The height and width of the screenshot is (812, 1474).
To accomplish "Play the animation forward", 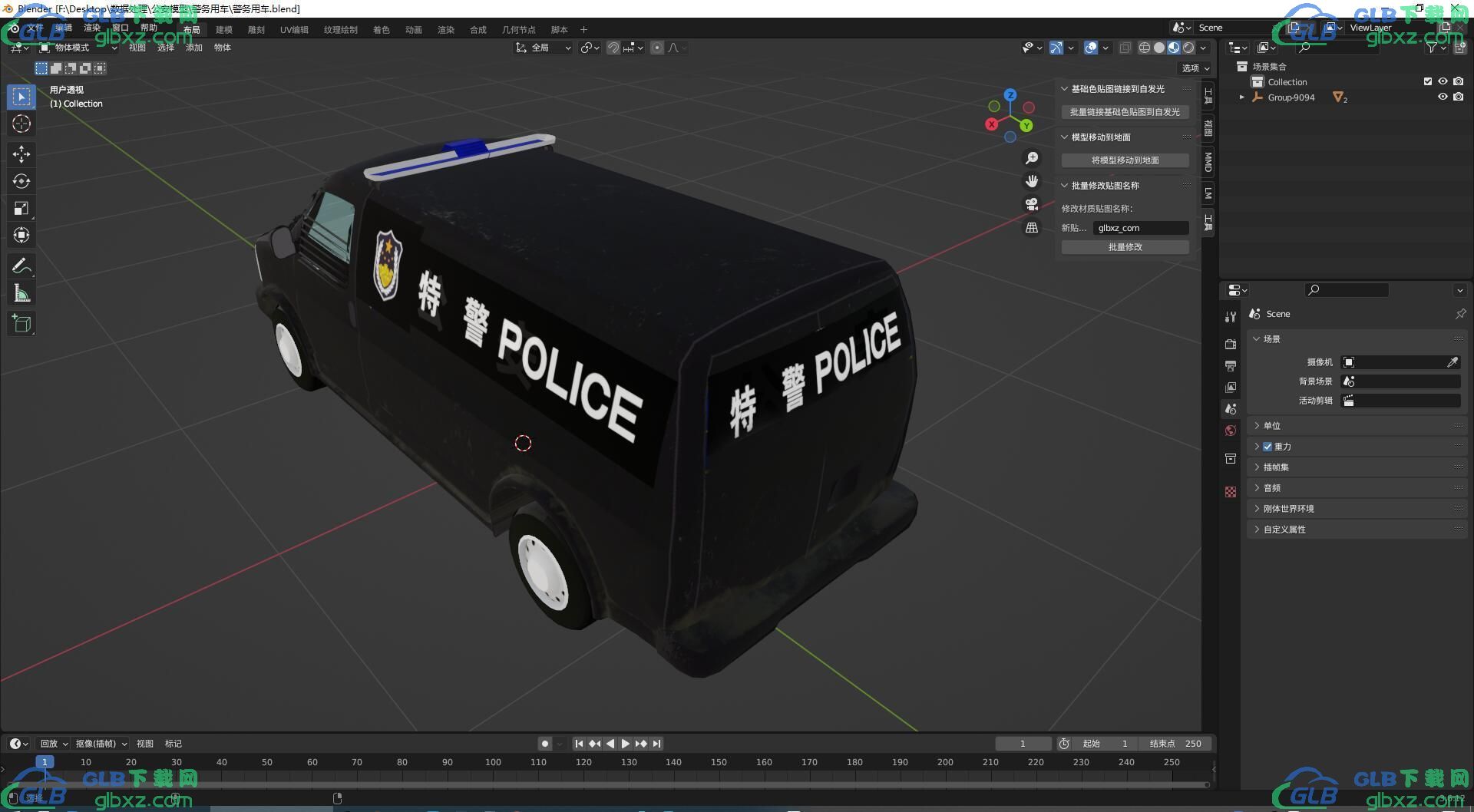I will pos(626,743).
